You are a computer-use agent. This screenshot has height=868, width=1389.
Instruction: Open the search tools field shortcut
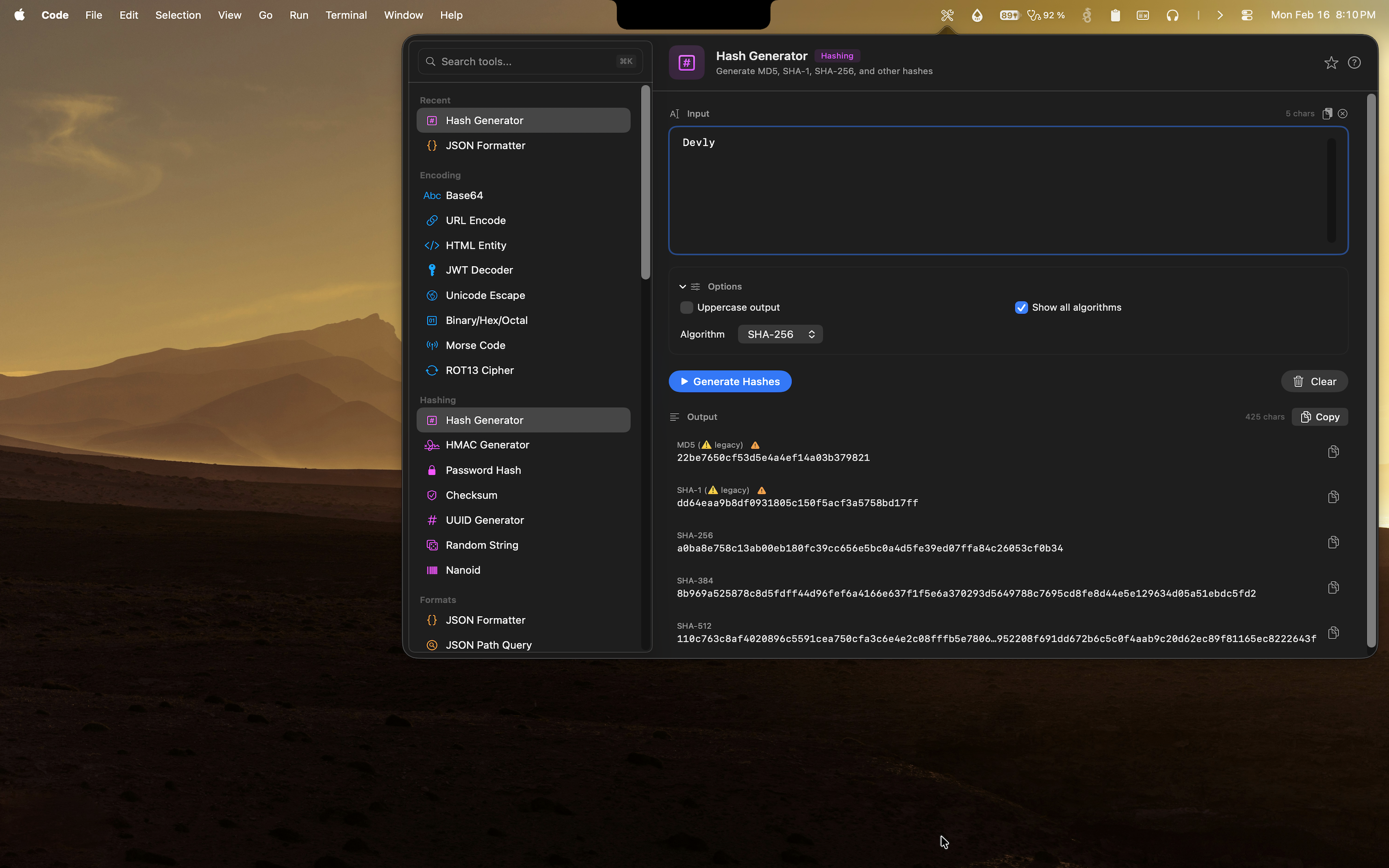(x=626, y=61)
